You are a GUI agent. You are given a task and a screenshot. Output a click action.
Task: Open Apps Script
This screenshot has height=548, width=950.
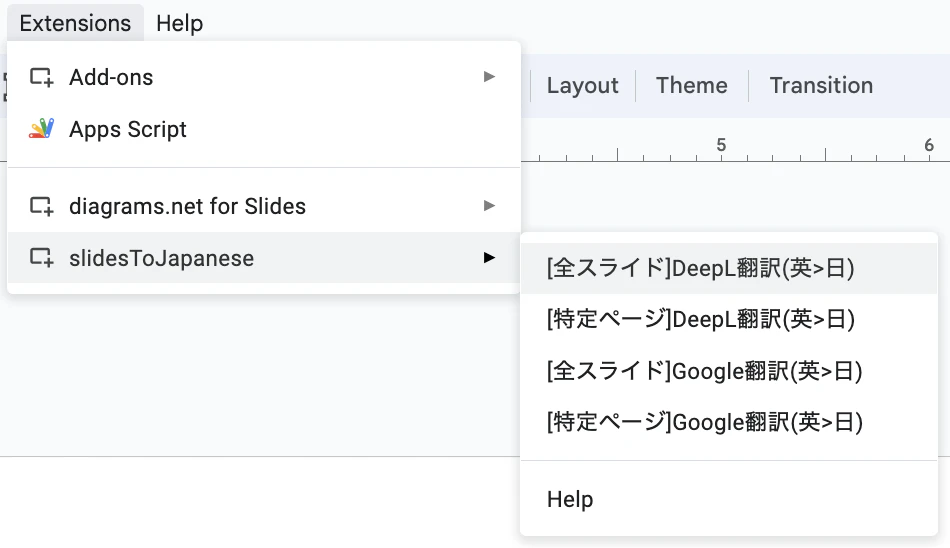(264, 129)
